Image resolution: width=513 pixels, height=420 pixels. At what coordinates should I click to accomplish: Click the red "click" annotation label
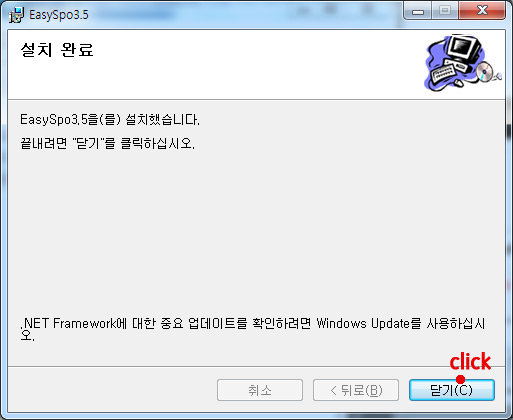click(x=470, y=361)
